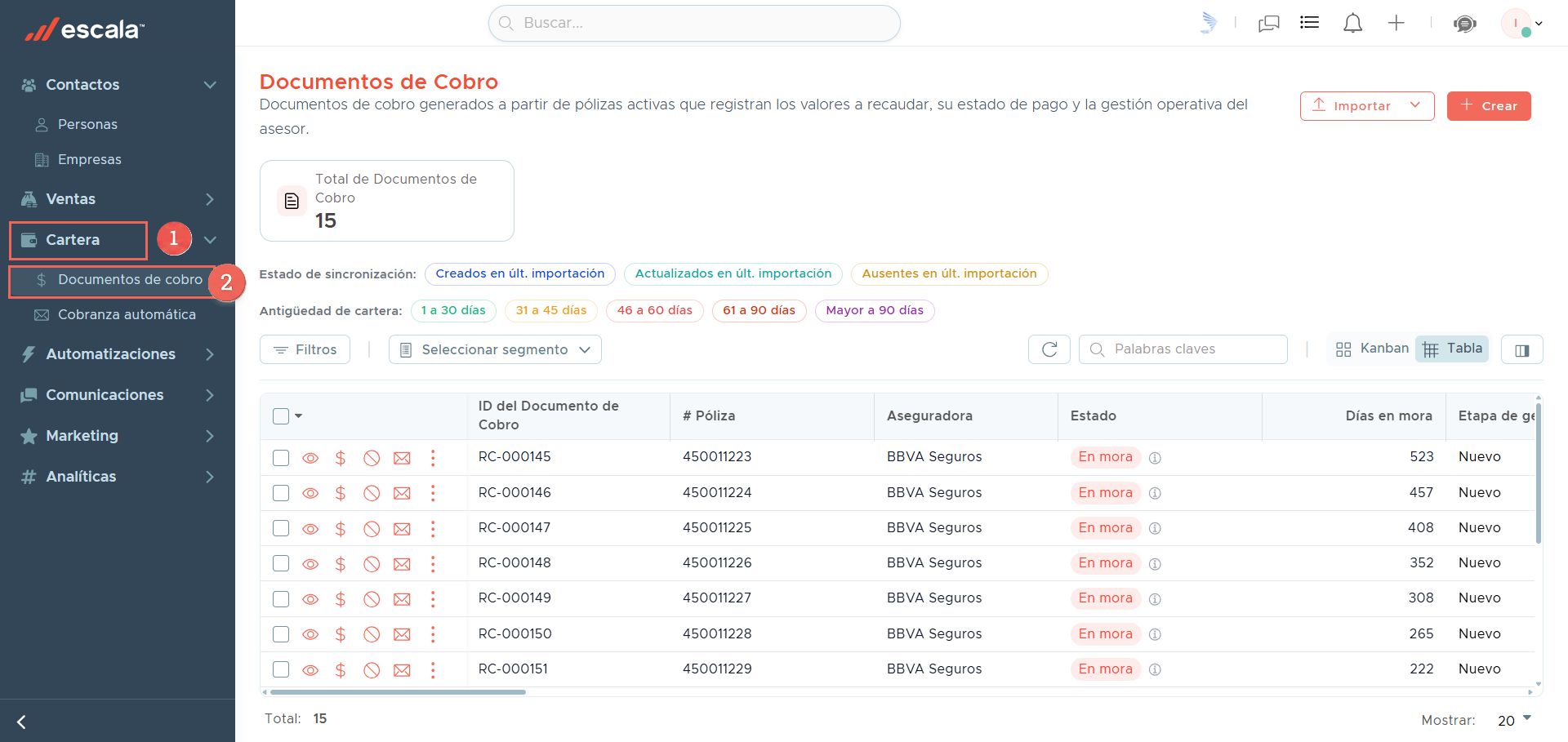Collapse the sidebar with the back arrow
The width and height of the screenshot is (1568, 742).
tap(22, 722)
